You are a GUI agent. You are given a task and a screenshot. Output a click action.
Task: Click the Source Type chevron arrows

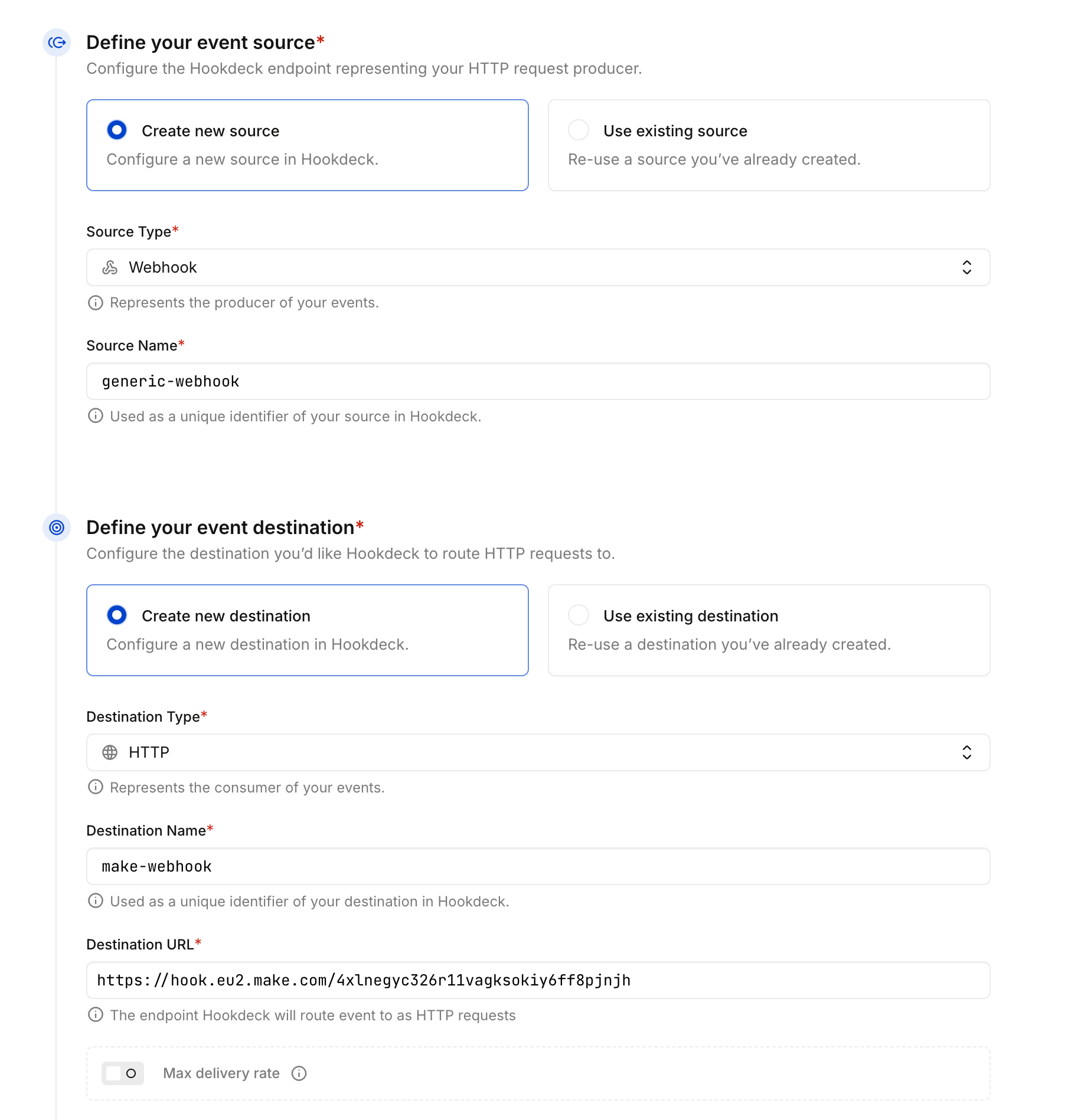[966, 267]
